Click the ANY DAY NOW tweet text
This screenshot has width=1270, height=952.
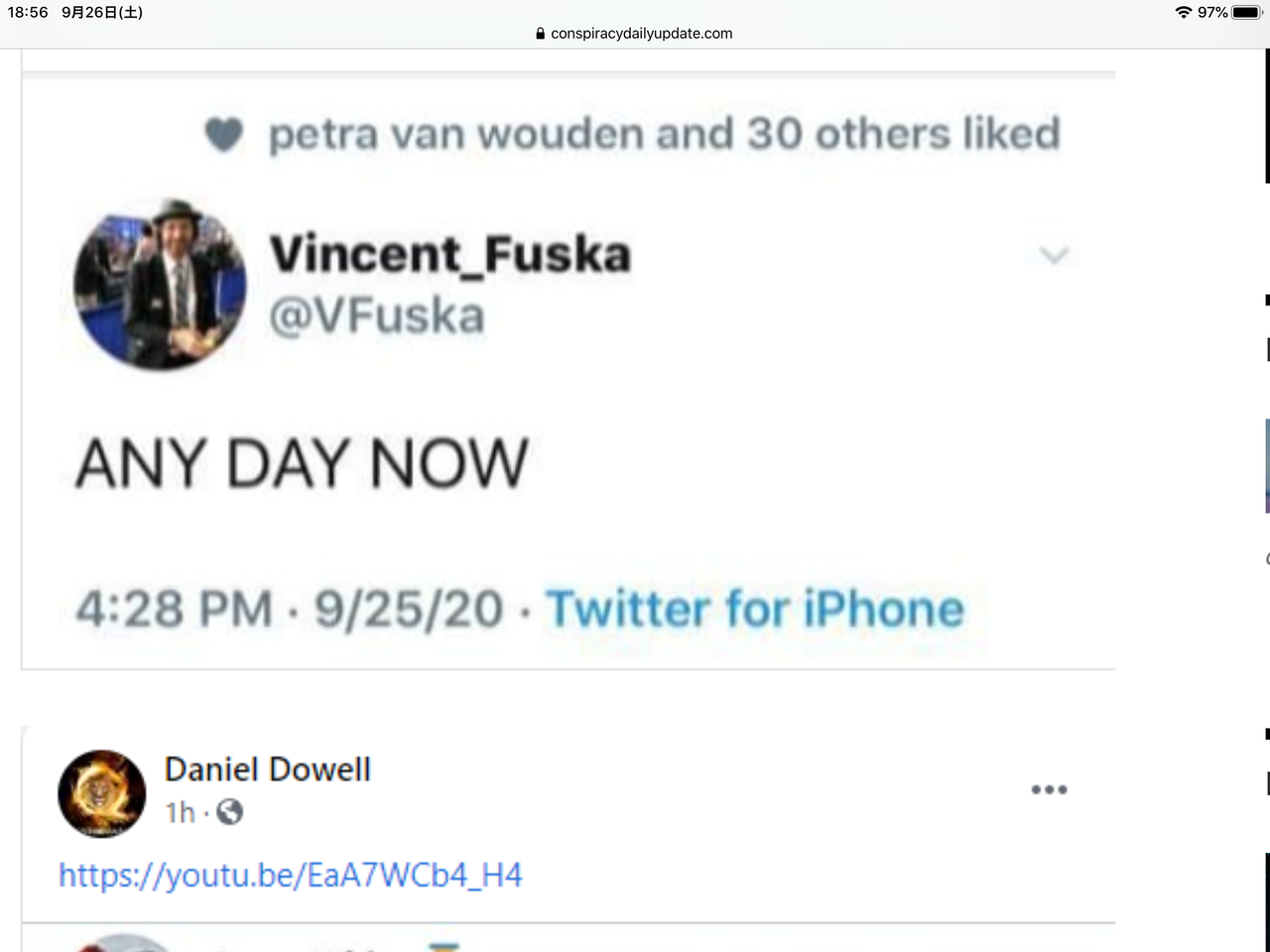tap(302, 463)
